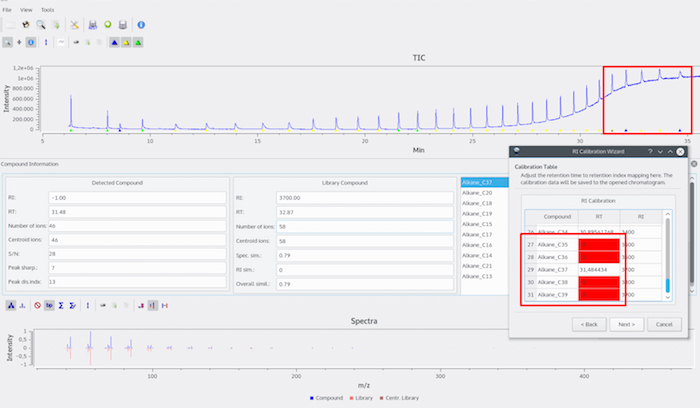Click the green triangle peak icon
700x408 pixels.
(x=138, y=43)
